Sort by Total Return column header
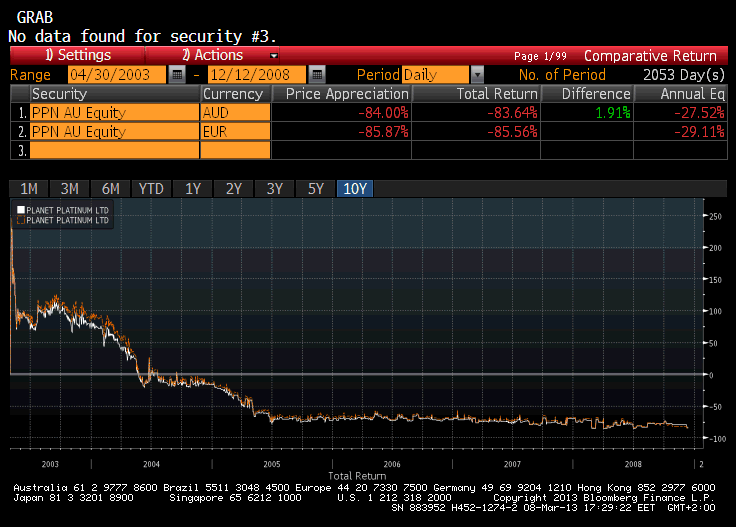 [x=476, y=94]
